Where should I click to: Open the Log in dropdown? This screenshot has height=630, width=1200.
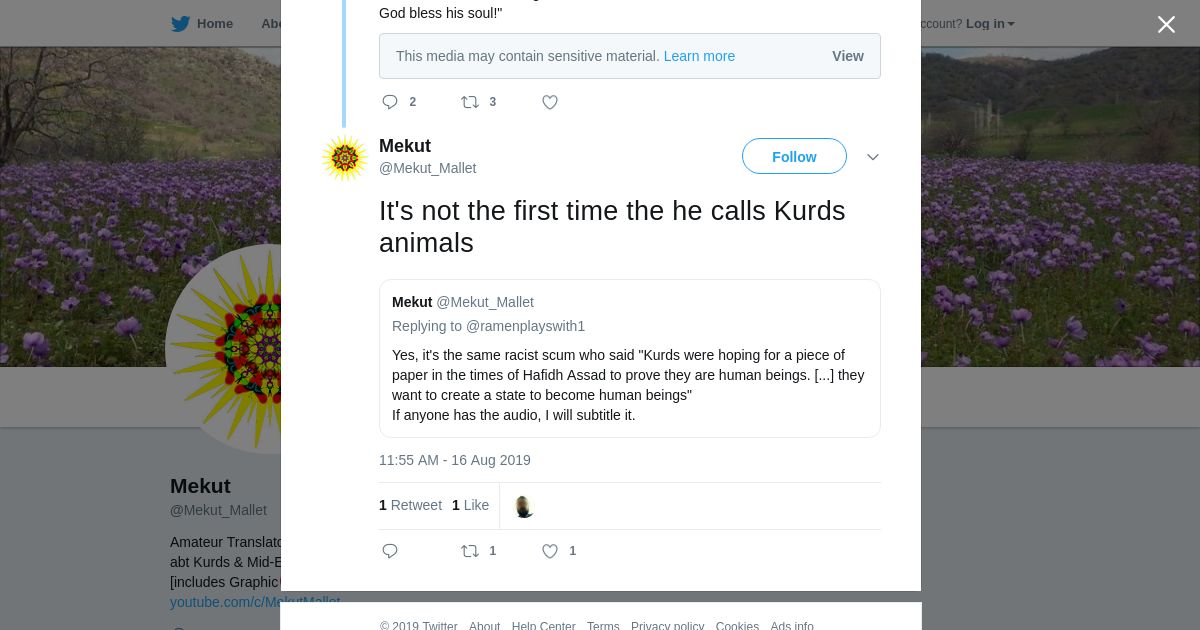(x=989, y=24)
